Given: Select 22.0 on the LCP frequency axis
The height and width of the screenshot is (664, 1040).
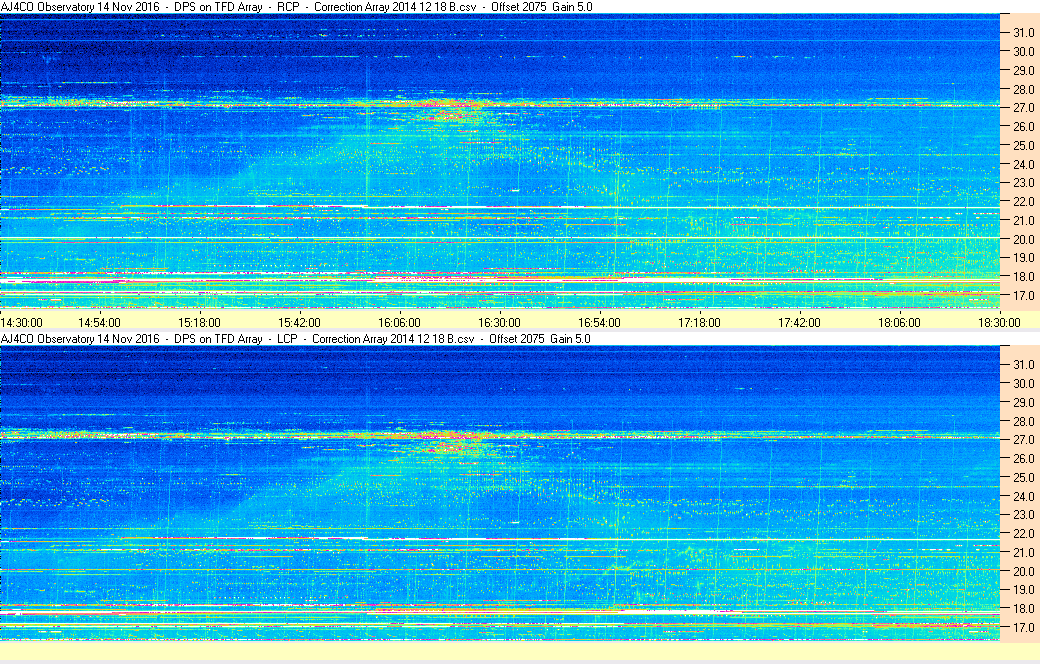Looking at the screenshot, I should coord(1023,533).
